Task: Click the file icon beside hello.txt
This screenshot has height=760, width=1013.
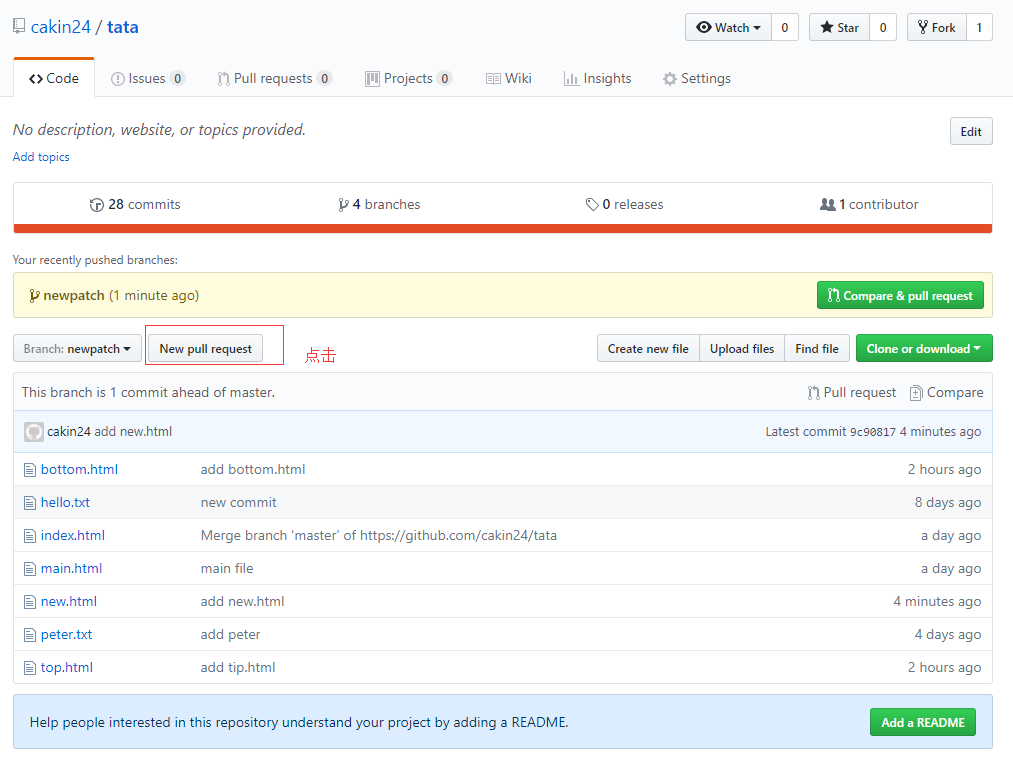Action: coord(30,503)
